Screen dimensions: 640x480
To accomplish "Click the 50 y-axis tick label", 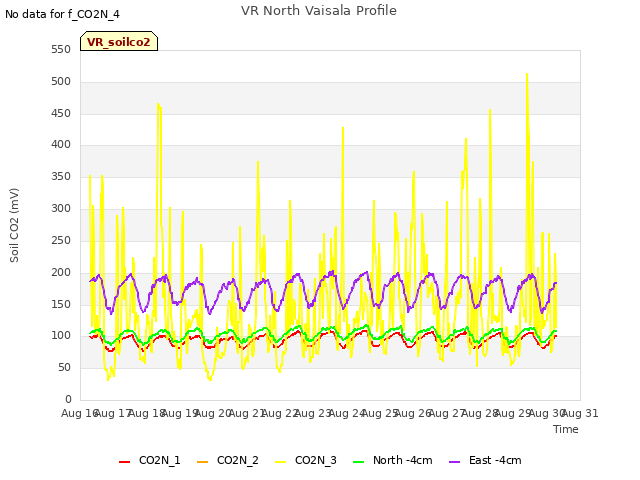I will pos(64,367).
